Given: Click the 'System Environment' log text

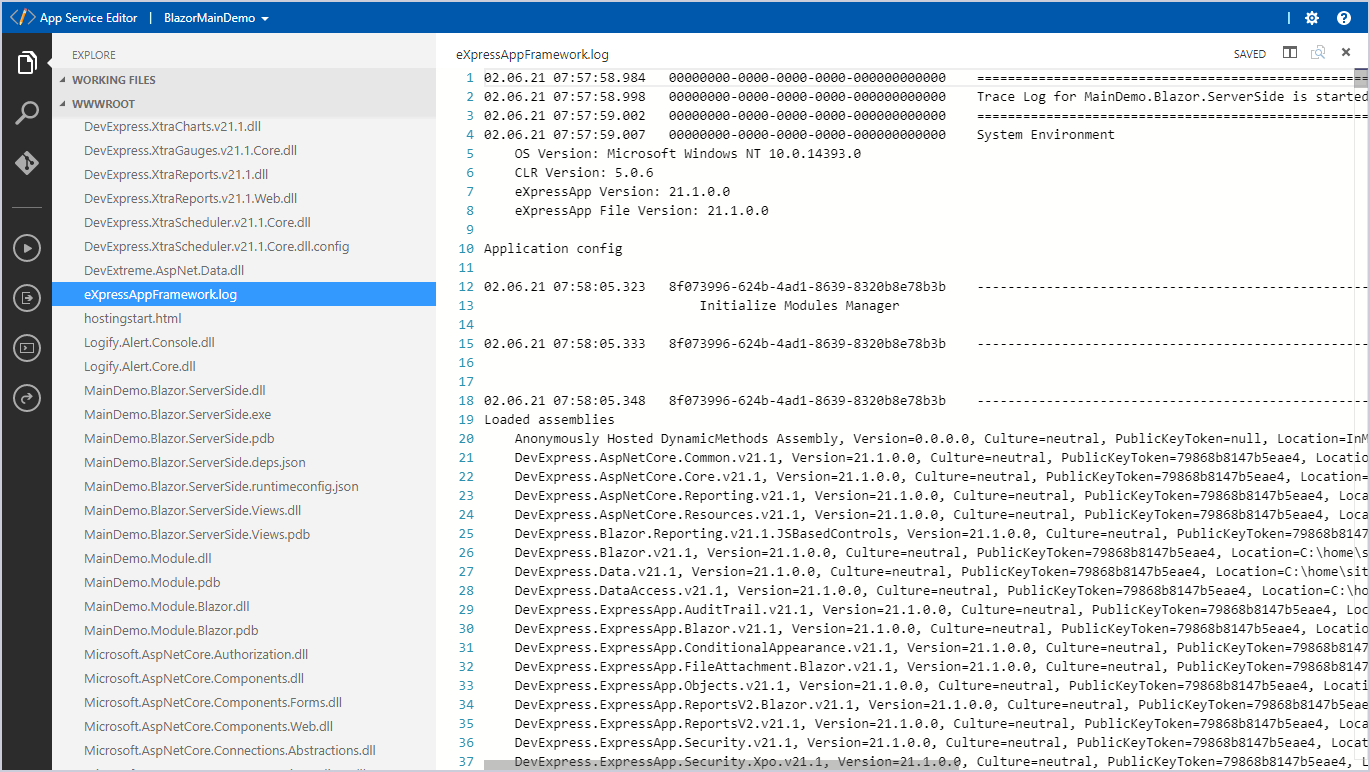Looking at the screenshot, I should pos(1045,135).
